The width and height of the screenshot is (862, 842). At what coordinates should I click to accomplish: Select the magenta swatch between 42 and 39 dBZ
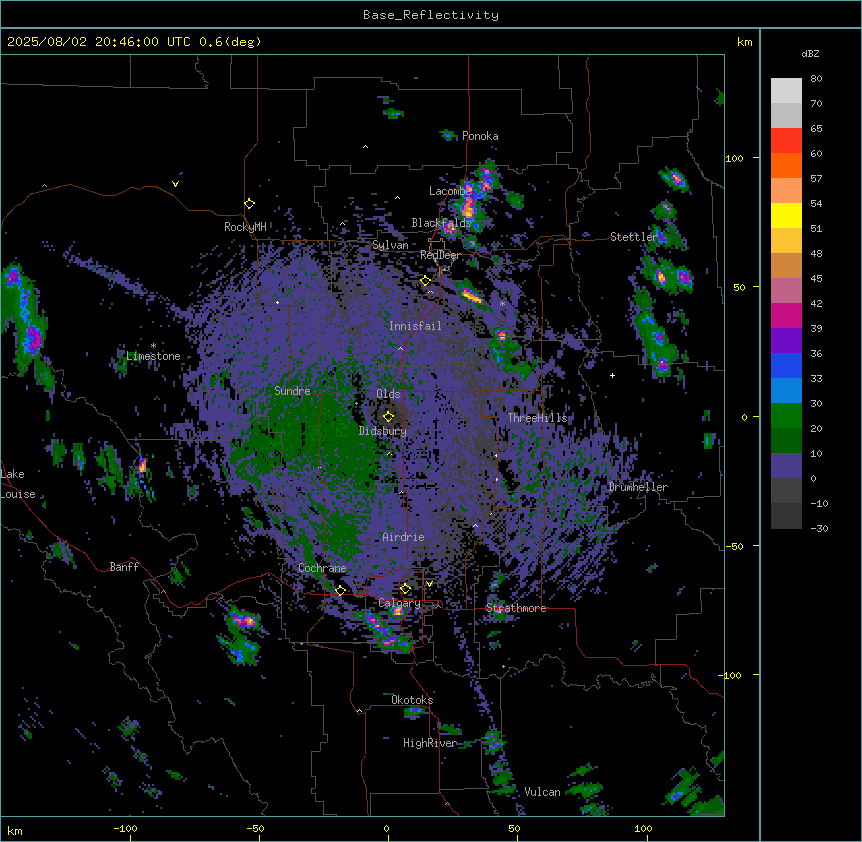click(x=786, y=315)
